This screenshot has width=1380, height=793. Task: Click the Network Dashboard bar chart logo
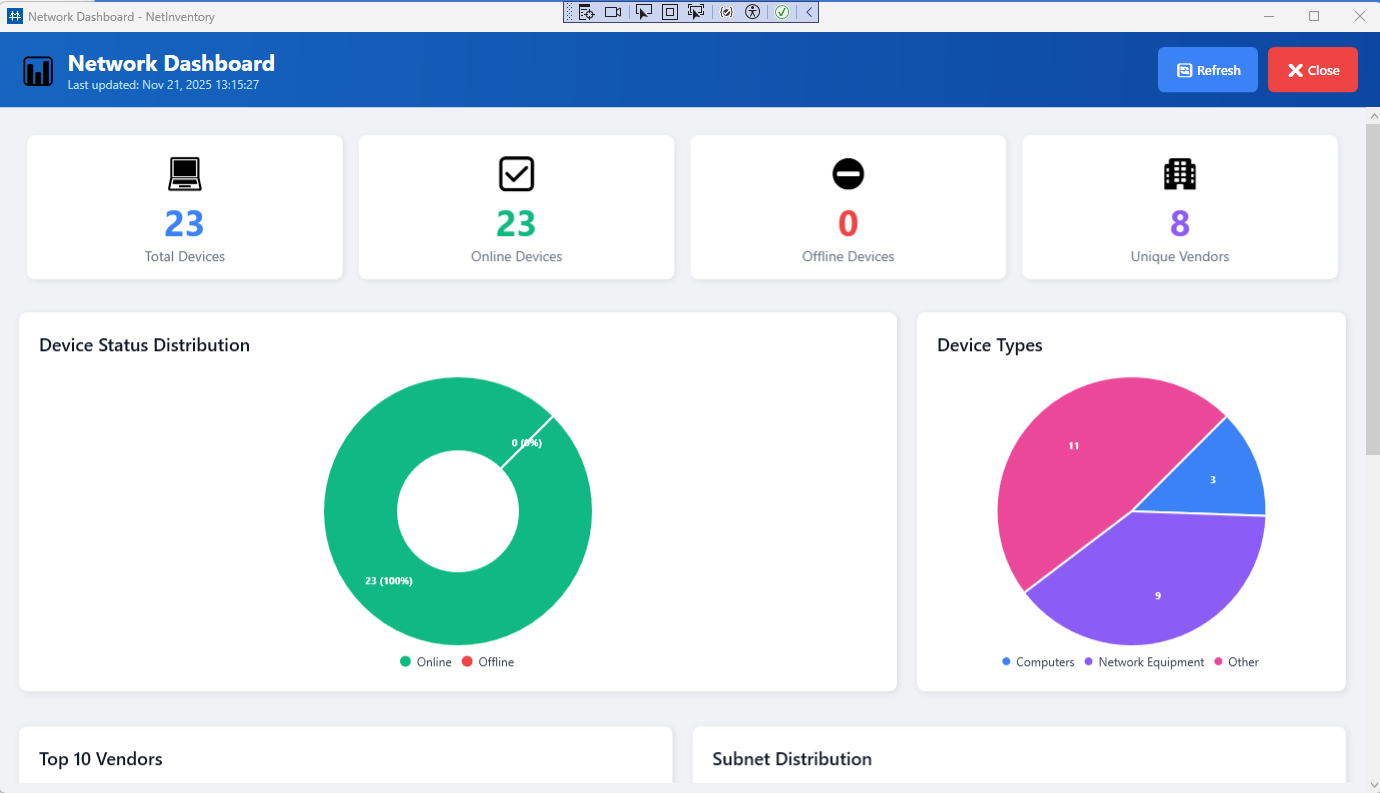tap(38, 71)
